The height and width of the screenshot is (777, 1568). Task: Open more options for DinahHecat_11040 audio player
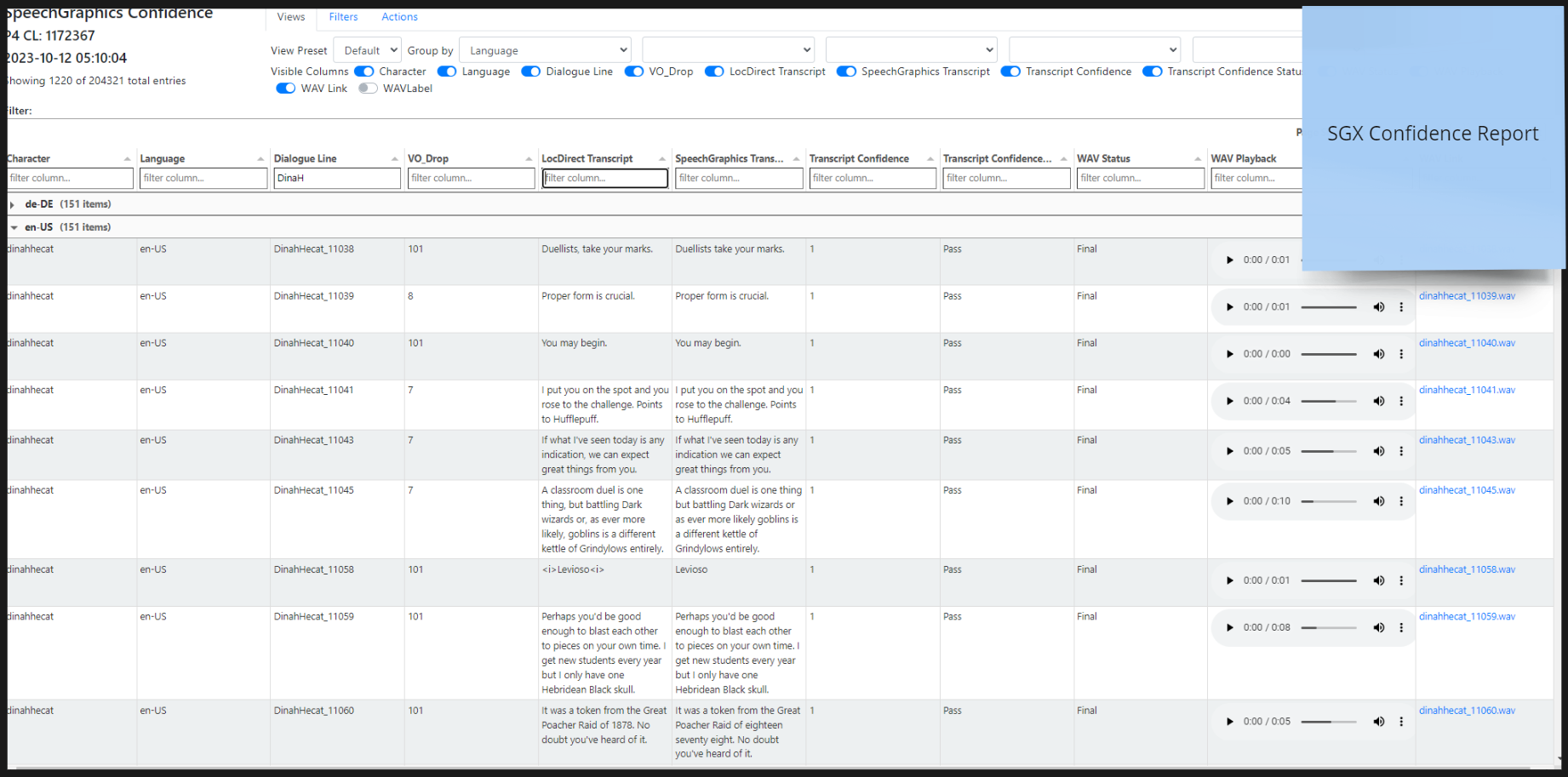(1401, 354)
